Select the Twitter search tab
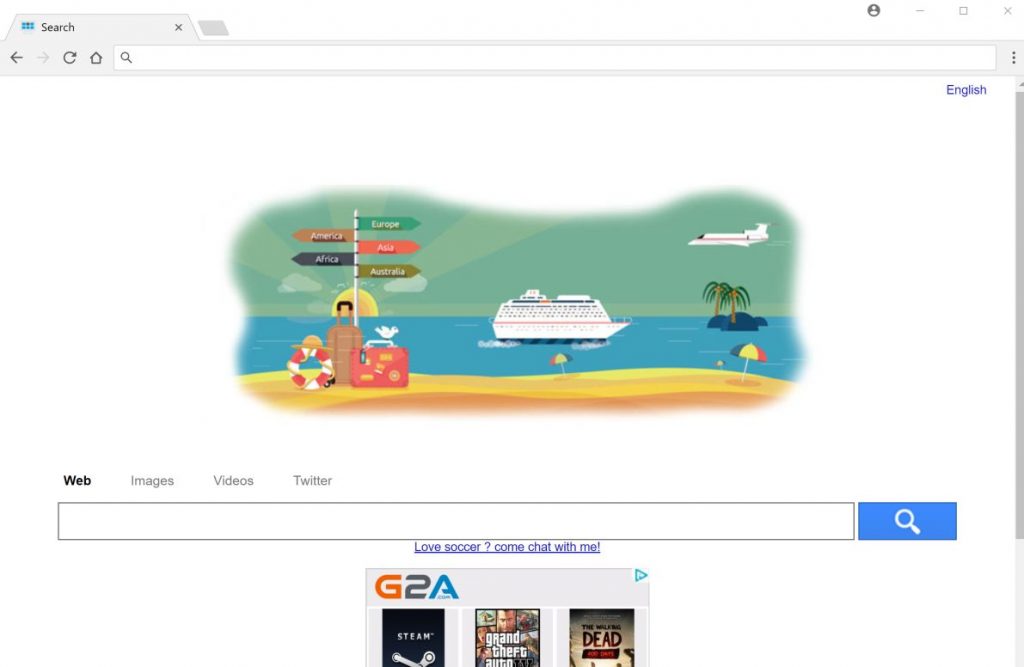This screenshot has height=667, width=1024. (312, 480)
